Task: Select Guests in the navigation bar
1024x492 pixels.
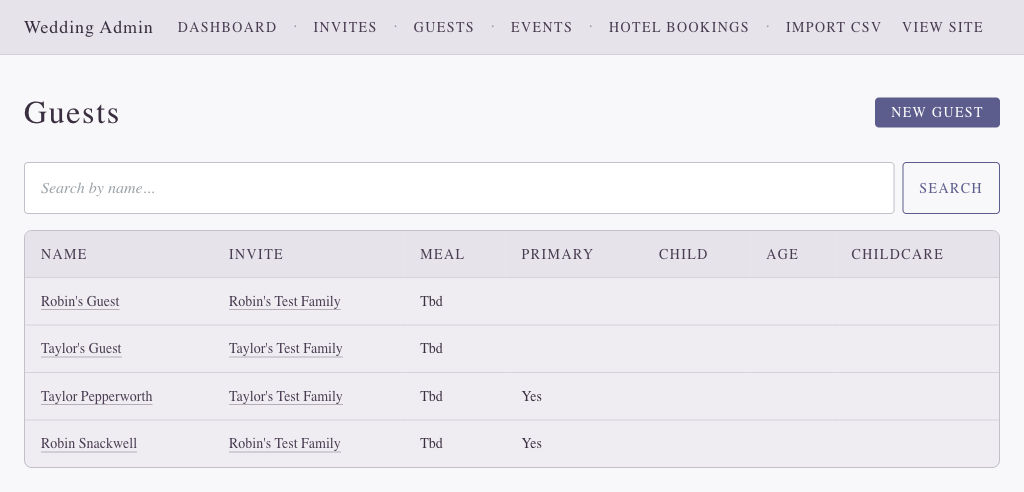Action: pyautogui.click(x=443, y=28)
